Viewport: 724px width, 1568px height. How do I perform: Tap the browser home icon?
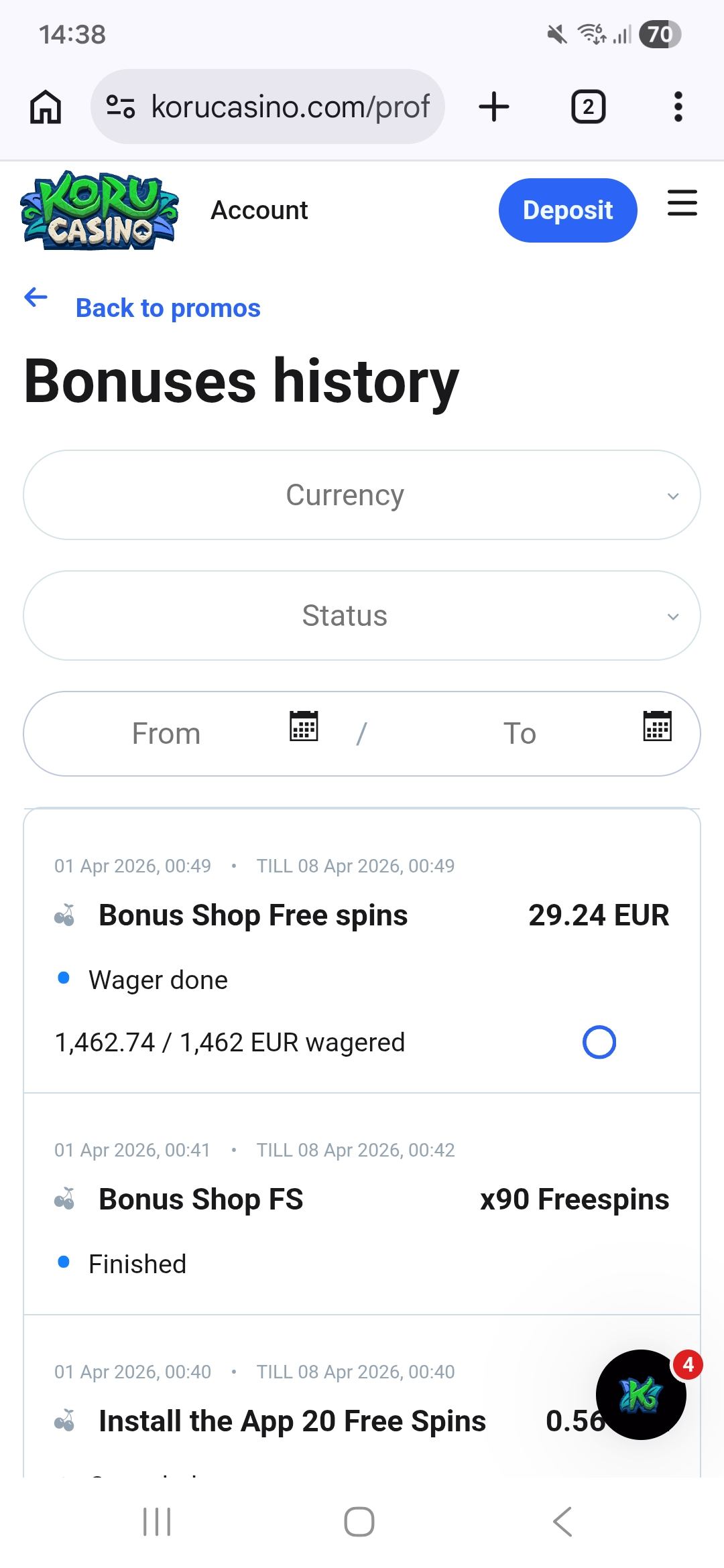point(46,107)
